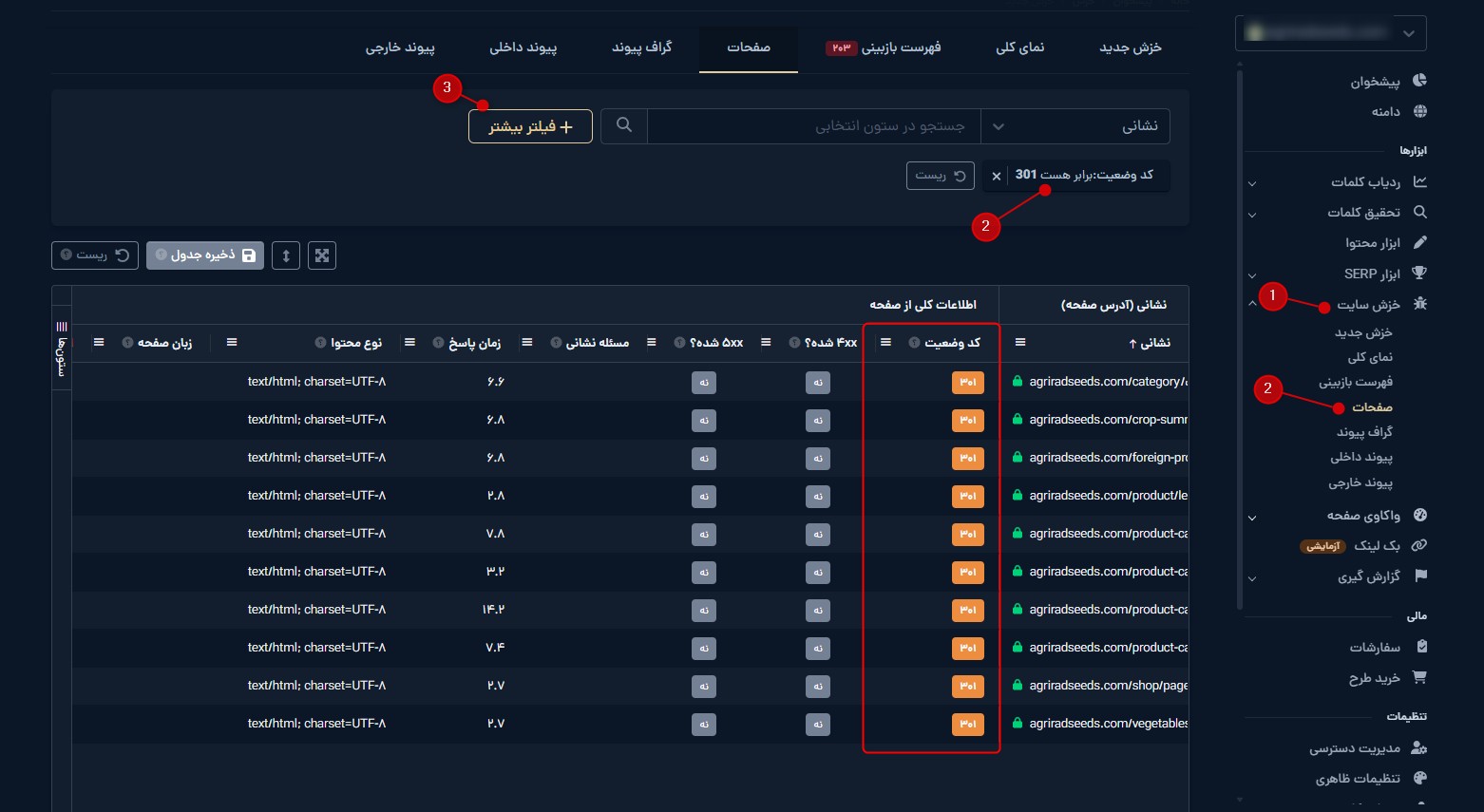Open the 'گراف پیوند' tab
Image resolution: width=1484 pixels, height=812 pixels.
641,47
